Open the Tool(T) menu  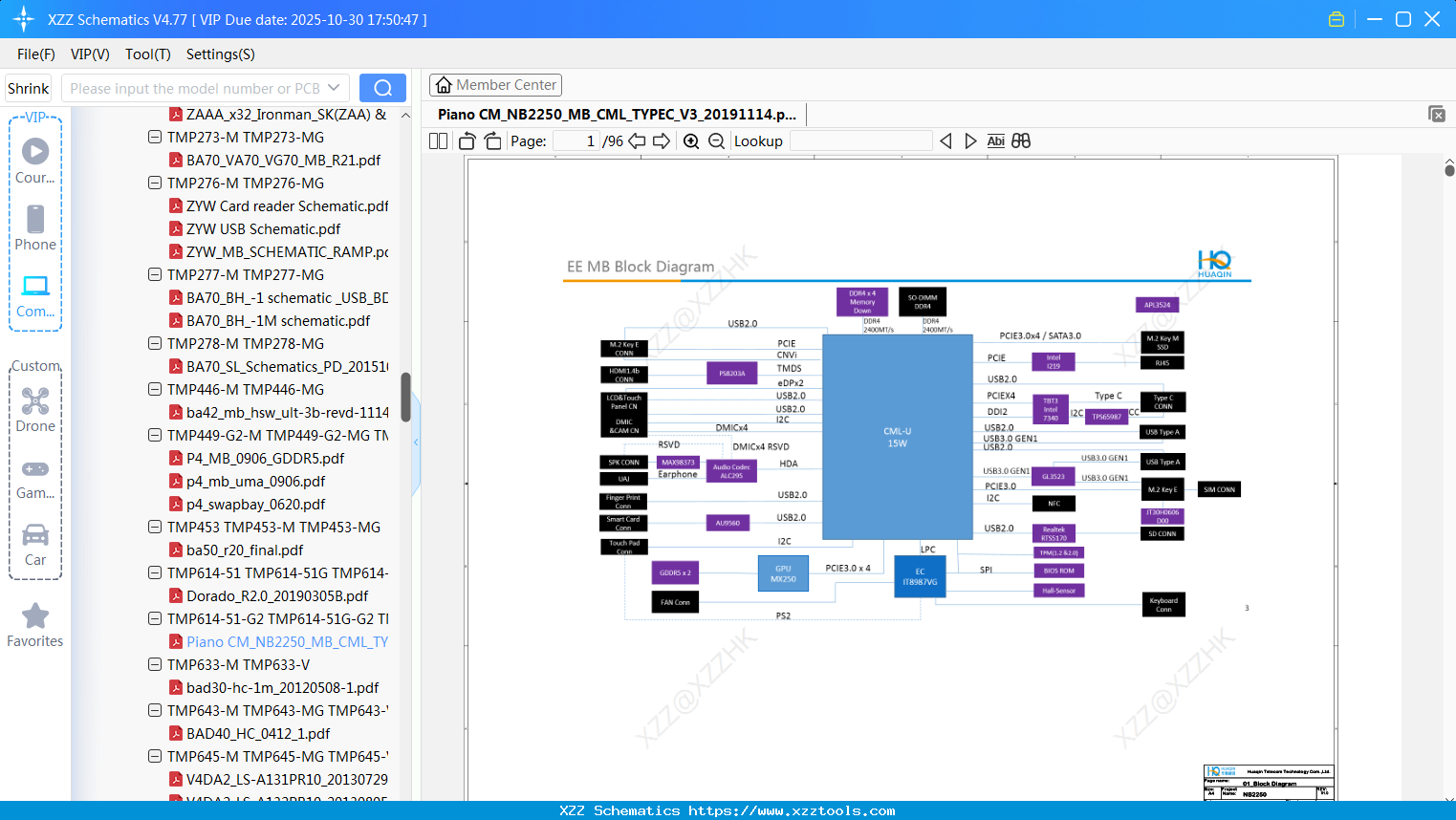(148, 54)
